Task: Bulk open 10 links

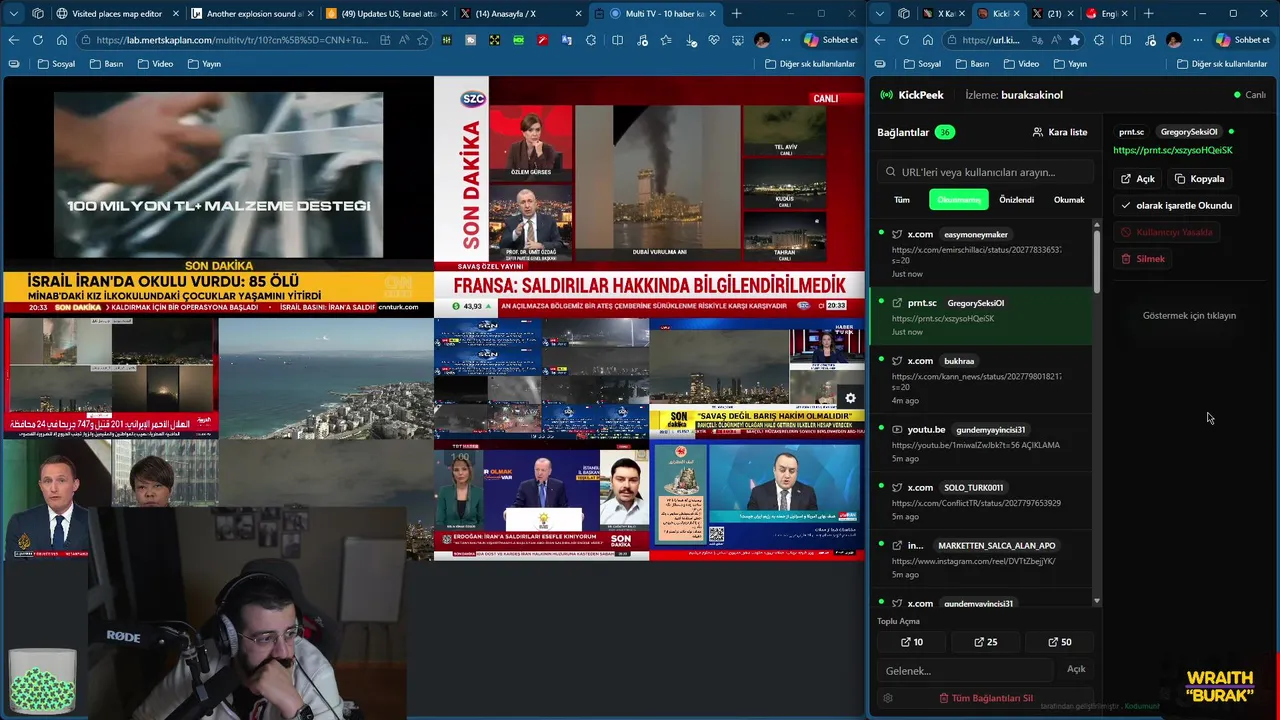Action: pyautogui.click(x=912, y=642)
